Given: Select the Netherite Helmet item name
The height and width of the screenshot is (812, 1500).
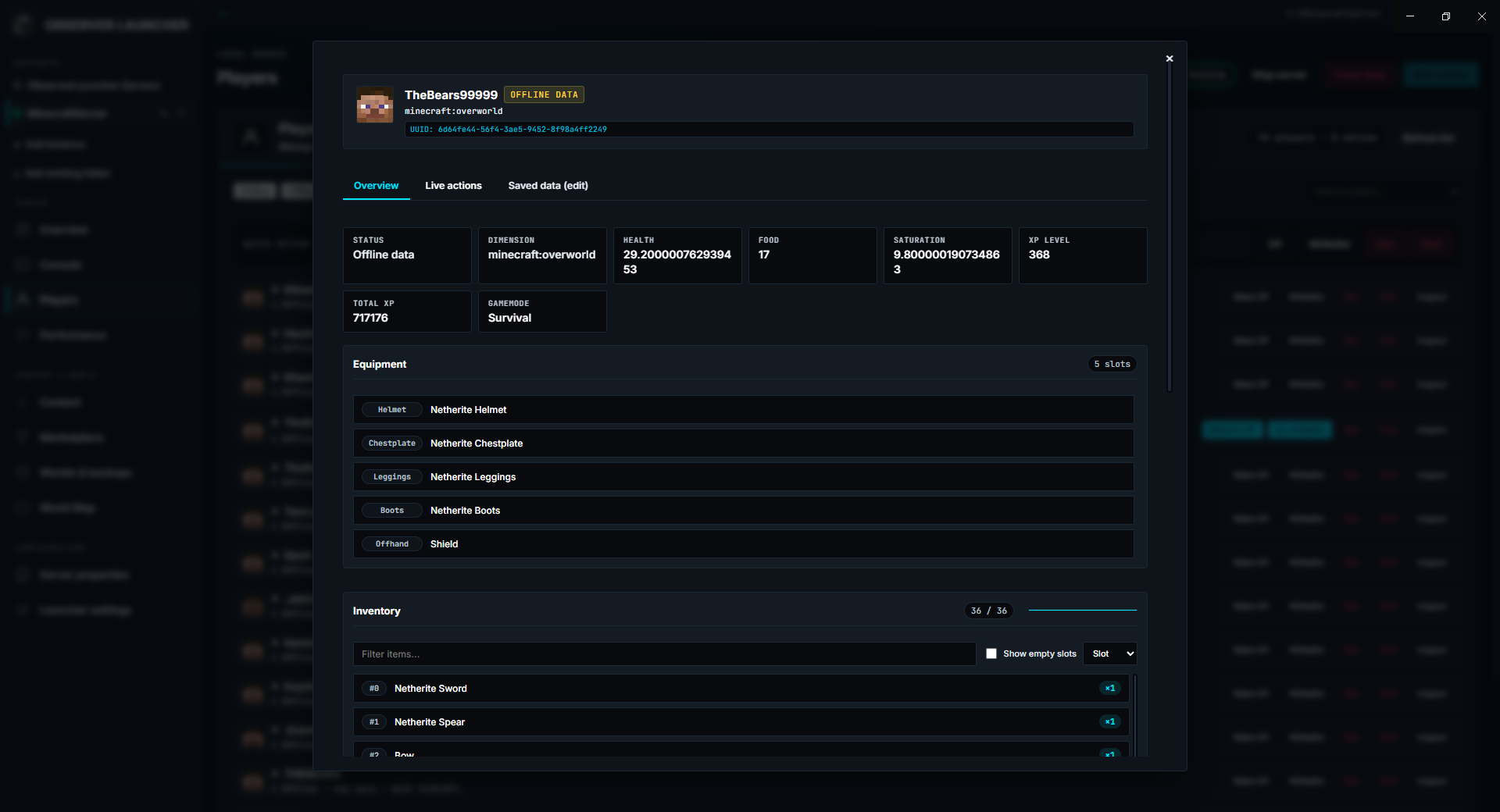Looking at the screenshot, I should pyautogui.click(x=468, y=410).
